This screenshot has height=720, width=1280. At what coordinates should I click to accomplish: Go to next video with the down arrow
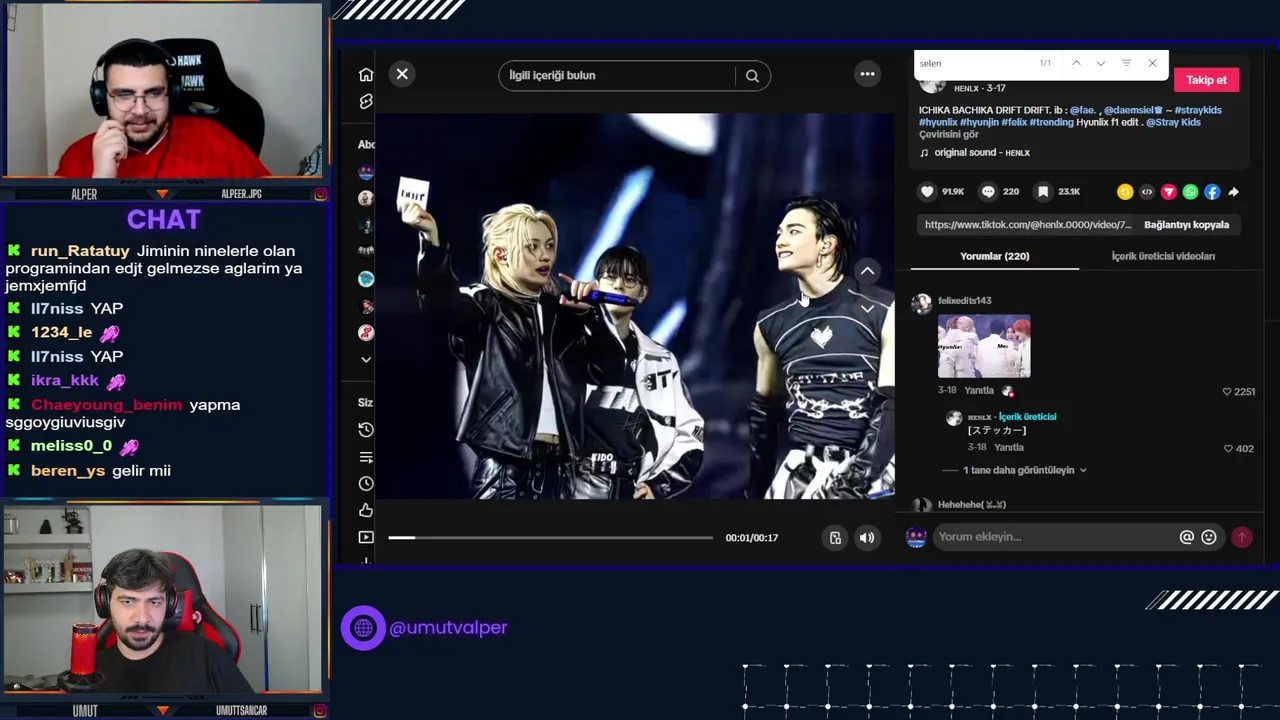[867, 309]
